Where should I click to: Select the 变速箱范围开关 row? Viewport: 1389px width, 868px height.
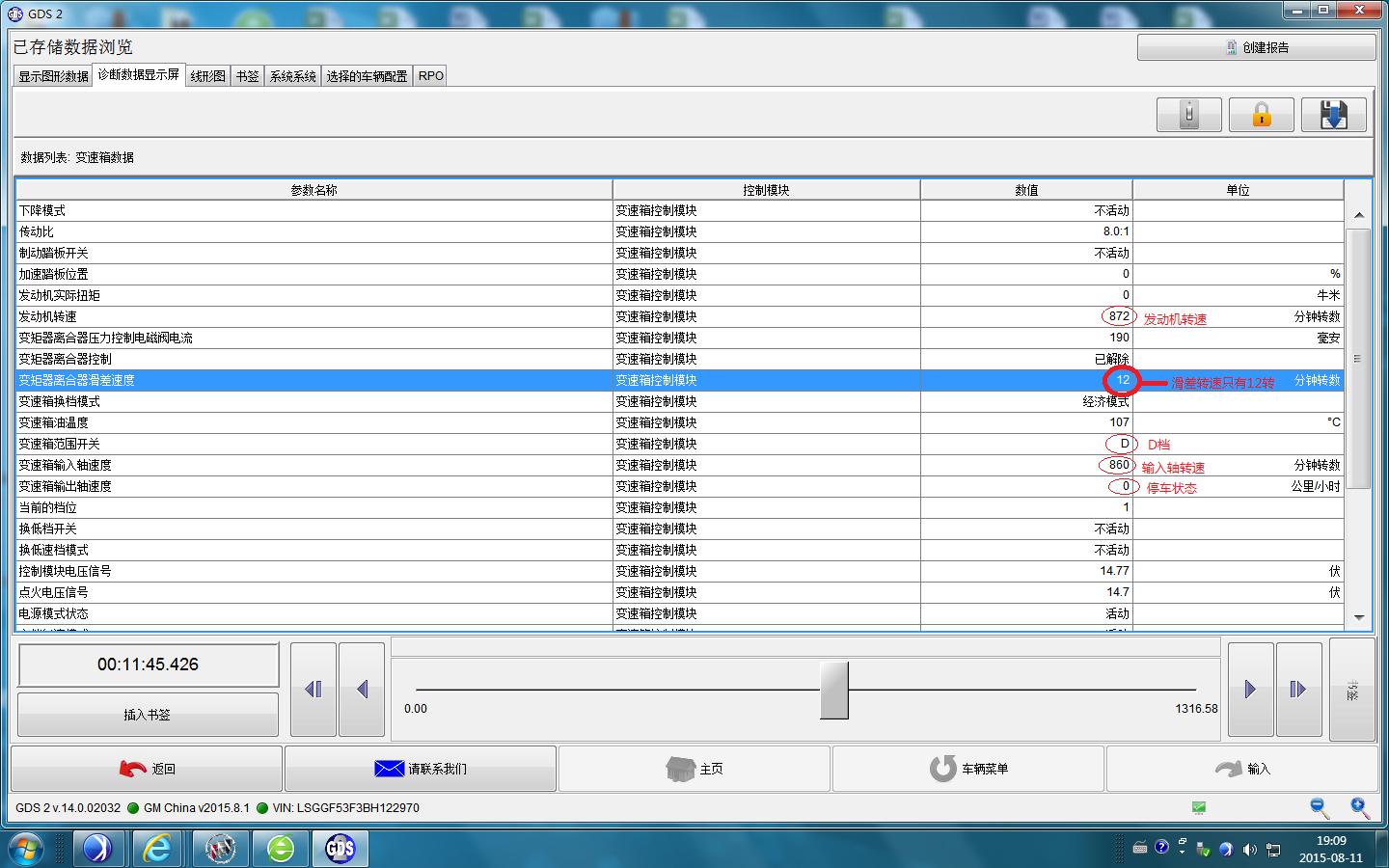680,444
